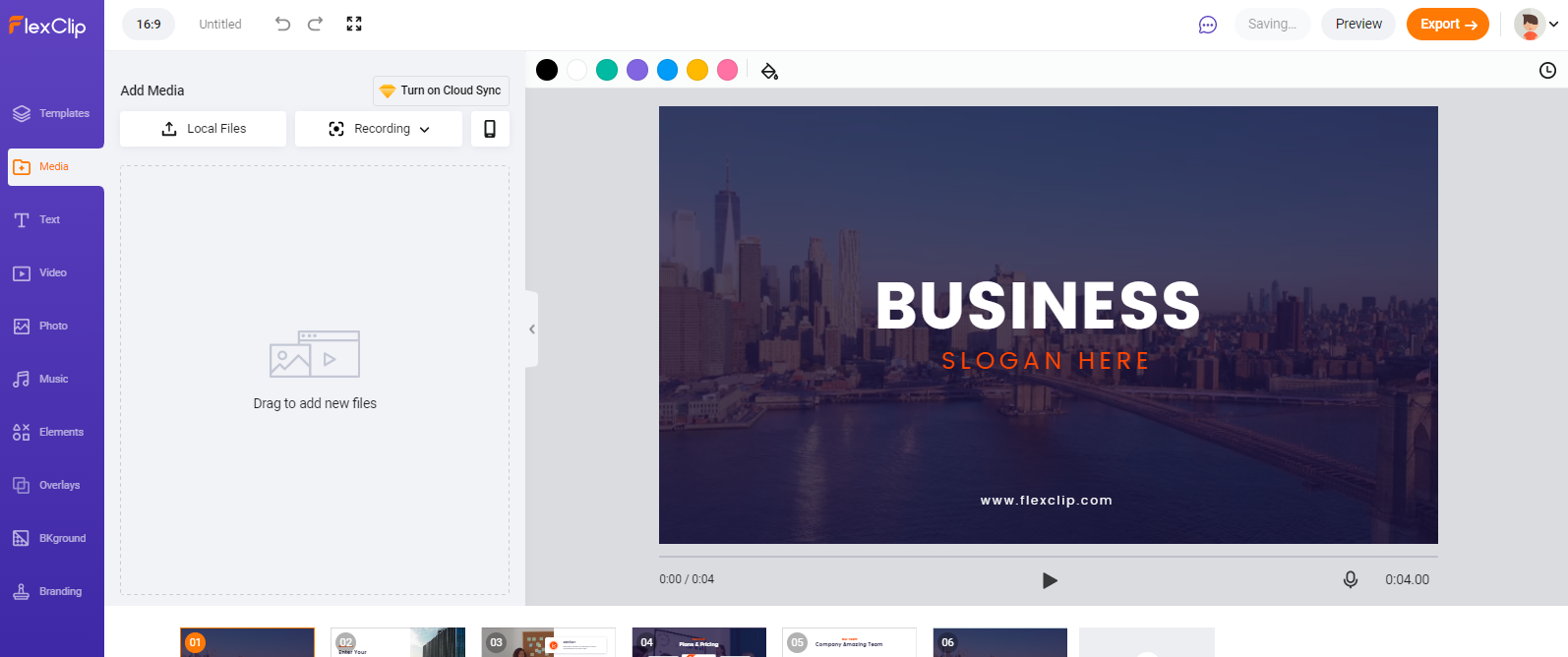Open the Overlays sidebar tab
Image resolution: width=1568 pixels, height=657 pixels.
[x=51, y=485]
